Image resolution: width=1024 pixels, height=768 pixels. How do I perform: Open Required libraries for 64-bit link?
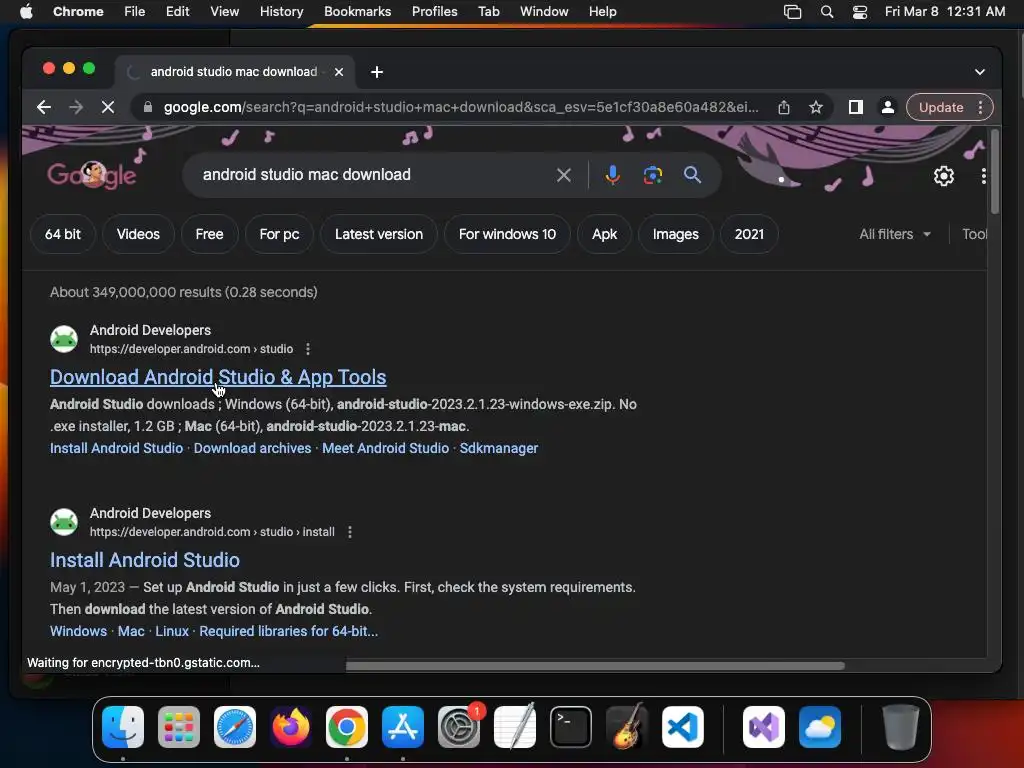pos(289,631)
